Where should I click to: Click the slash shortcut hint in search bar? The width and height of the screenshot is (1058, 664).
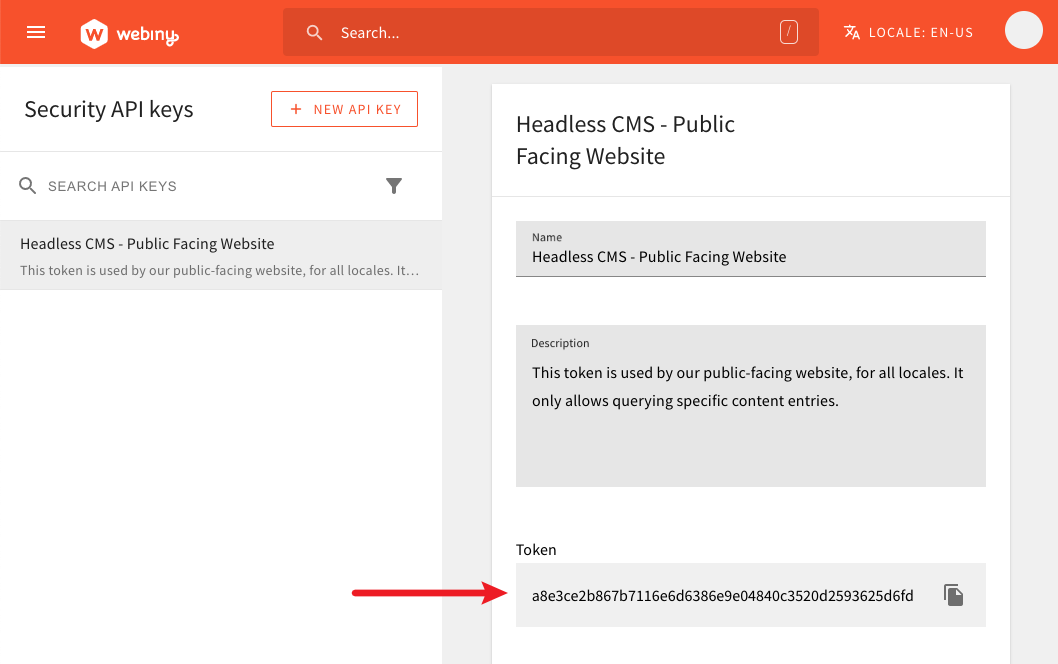coord(789,33)
